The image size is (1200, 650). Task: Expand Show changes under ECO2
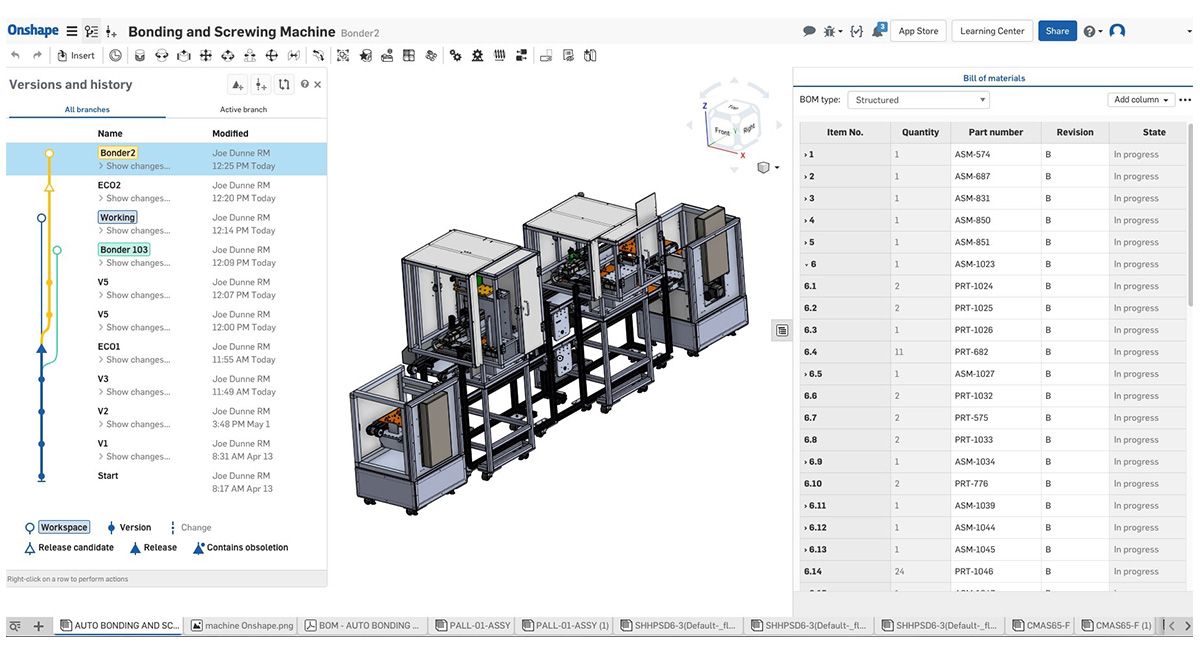134,198
